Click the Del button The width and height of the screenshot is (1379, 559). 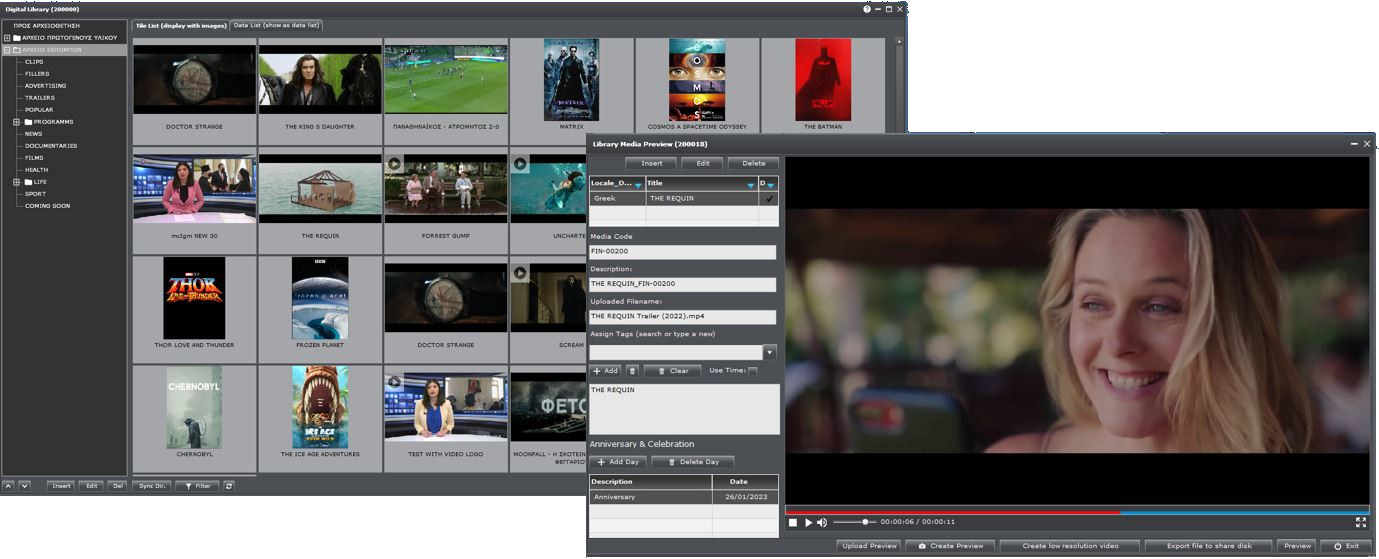[118, 486]
